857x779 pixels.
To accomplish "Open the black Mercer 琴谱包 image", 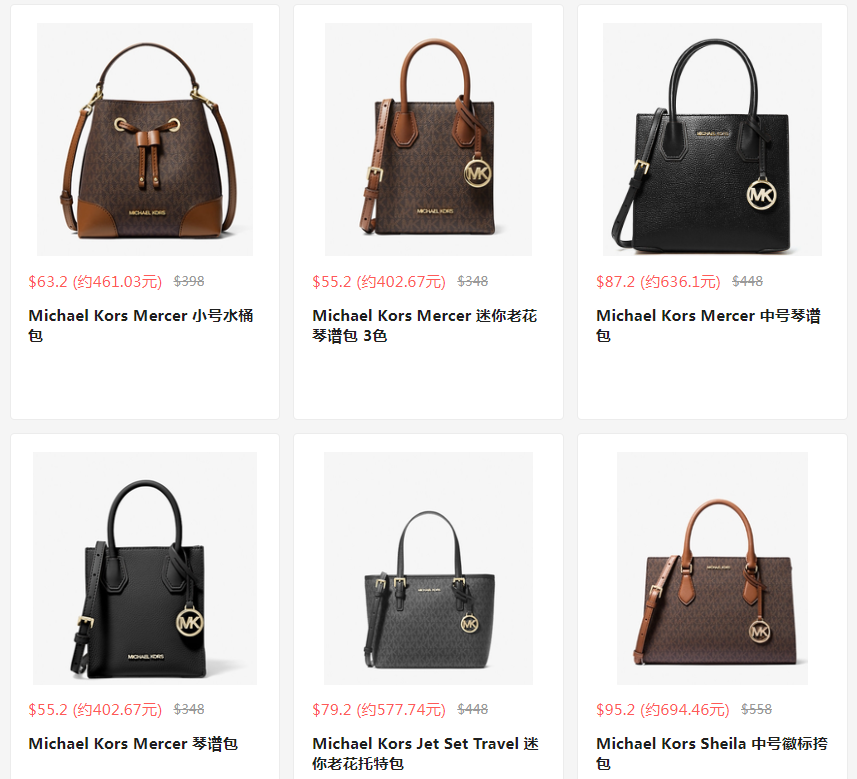I will (x=145, y=568).
